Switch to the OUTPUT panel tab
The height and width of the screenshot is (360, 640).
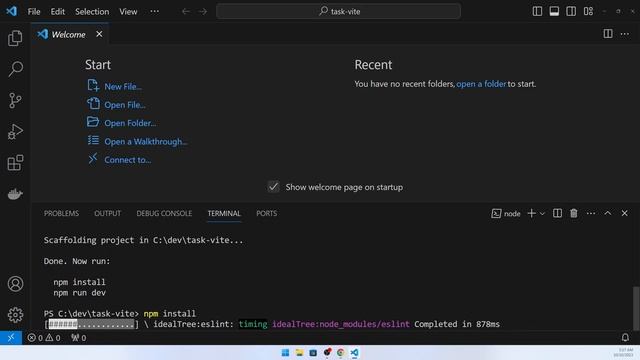(x=107, y=213)
